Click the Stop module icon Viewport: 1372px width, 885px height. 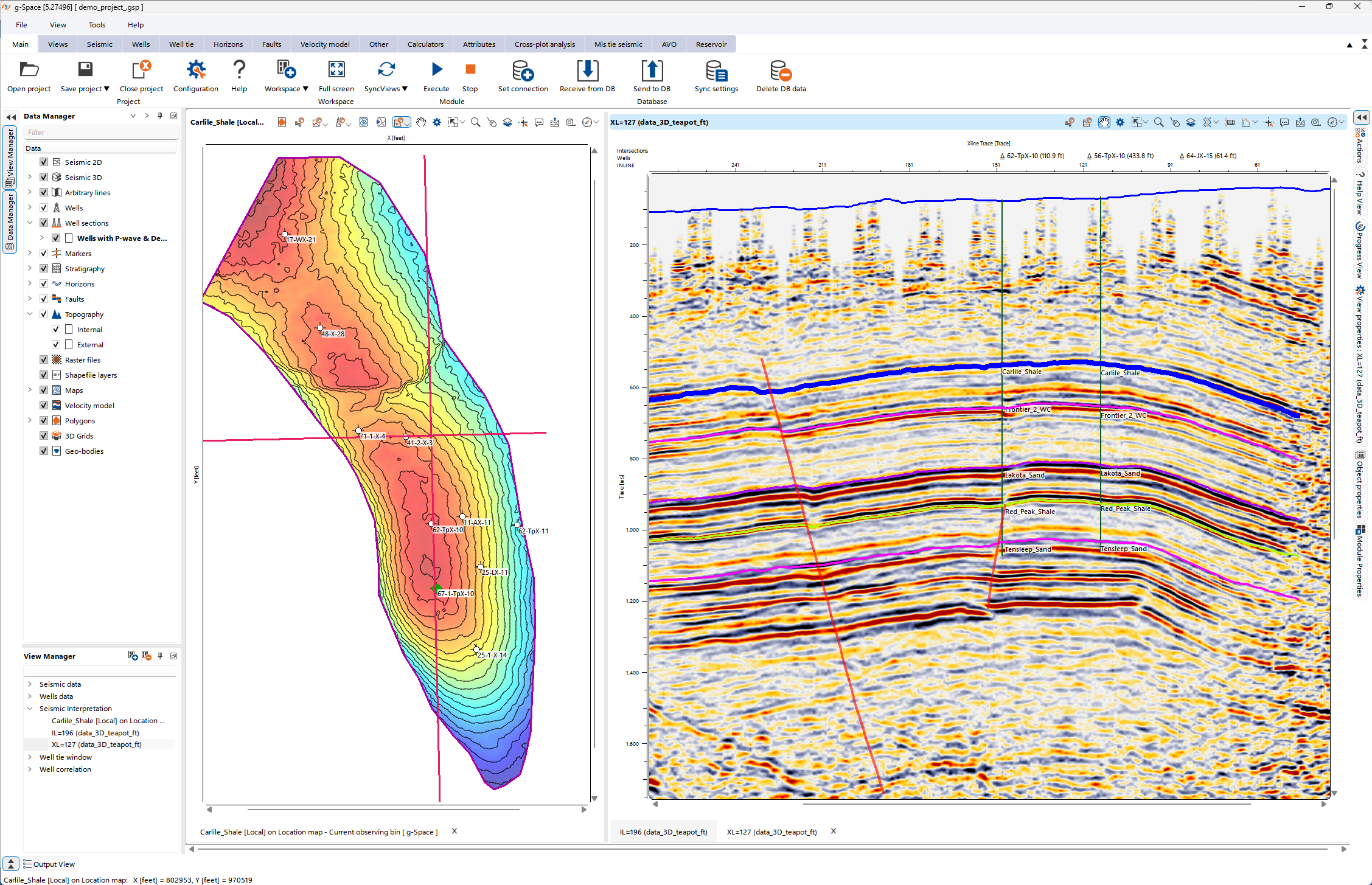[470, 70]
